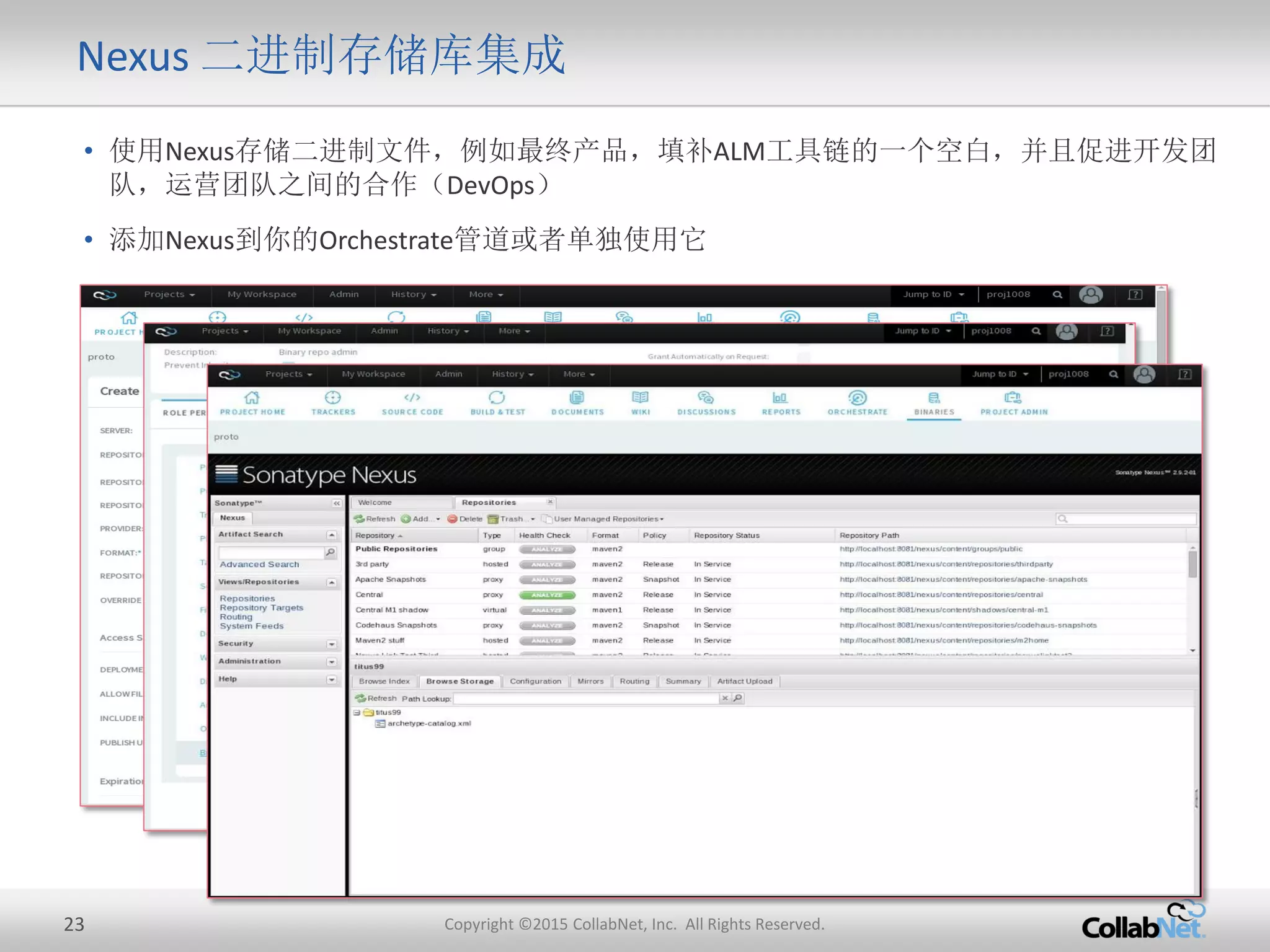
Task: Open the Build & Test icon
Action: pyautogui.click(x=497, y=398)
